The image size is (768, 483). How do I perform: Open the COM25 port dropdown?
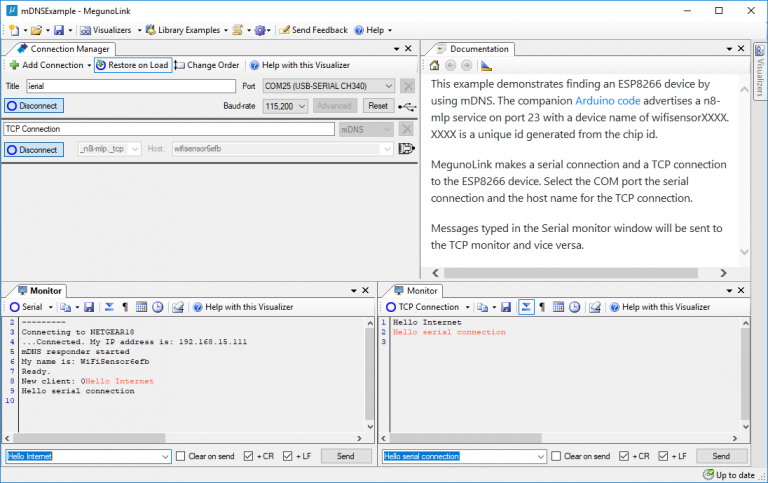[328, 86]
